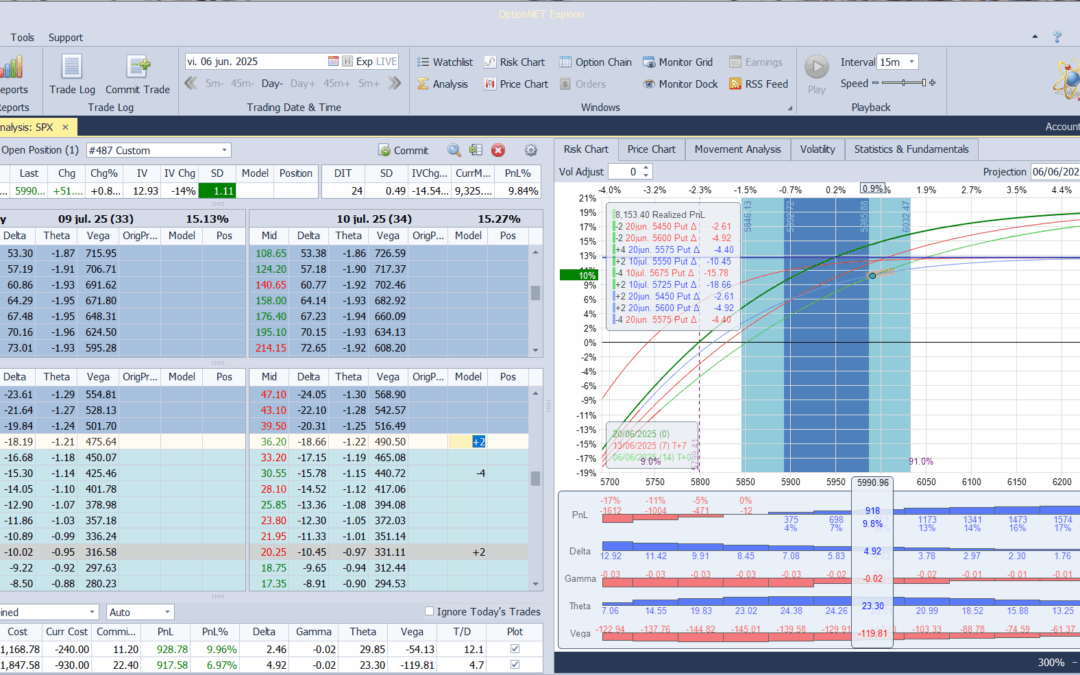Increase playback speed with plus icon
The image size is (1080, 675).
[x=933, y=83]
